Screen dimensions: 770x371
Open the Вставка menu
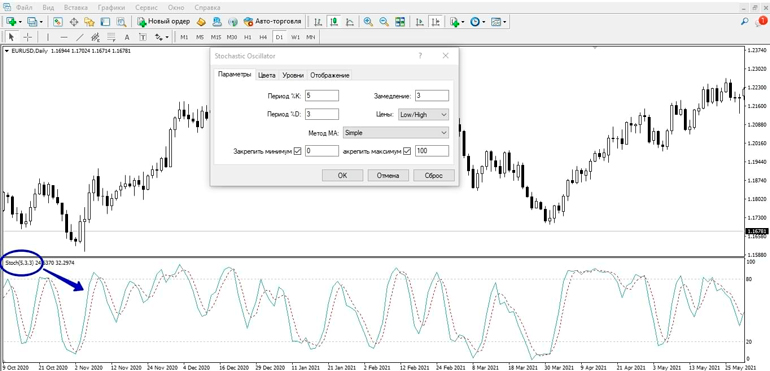(76, 8)
